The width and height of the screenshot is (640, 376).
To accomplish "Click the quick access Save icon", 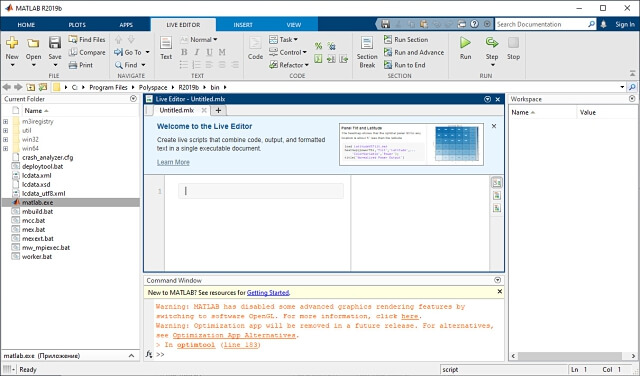I will point(385,24).
